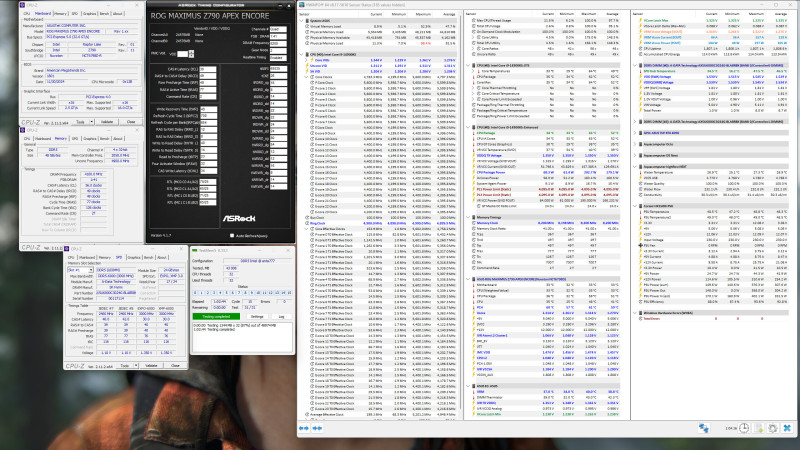
Task: Open Tools dropdown arrow in CPU-Z Mainboard window
Action: pyautogui.click(x=92, y=122)
